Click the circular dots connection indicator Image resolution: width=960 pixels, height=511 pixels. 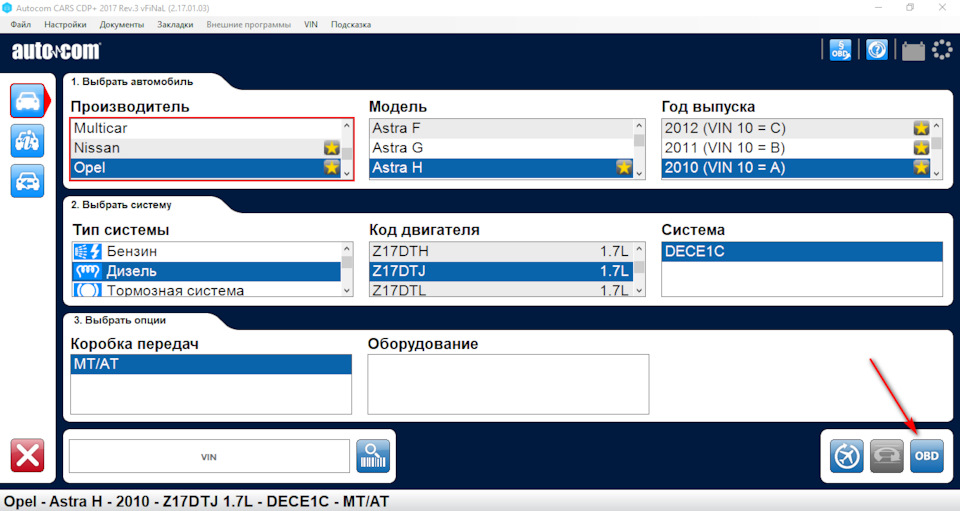click(x=942, y=50)
